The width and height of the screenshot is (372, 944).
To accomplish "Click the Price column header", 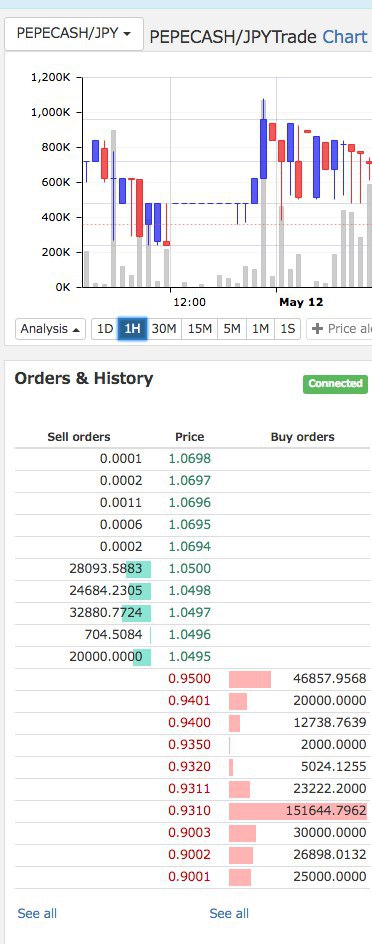I will click(190, 437).
